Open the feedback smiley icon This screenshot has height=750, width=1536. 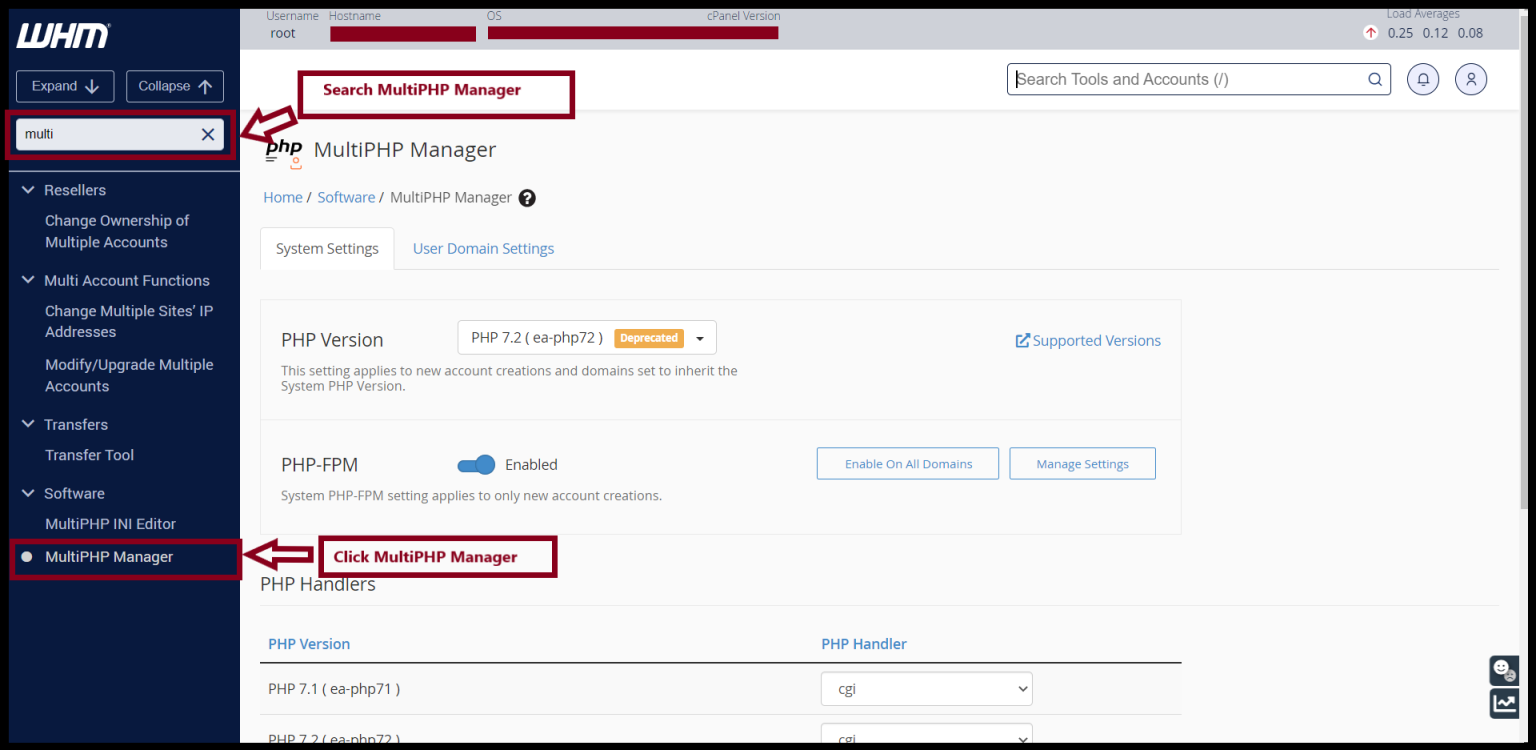[x=1504, y=670]
